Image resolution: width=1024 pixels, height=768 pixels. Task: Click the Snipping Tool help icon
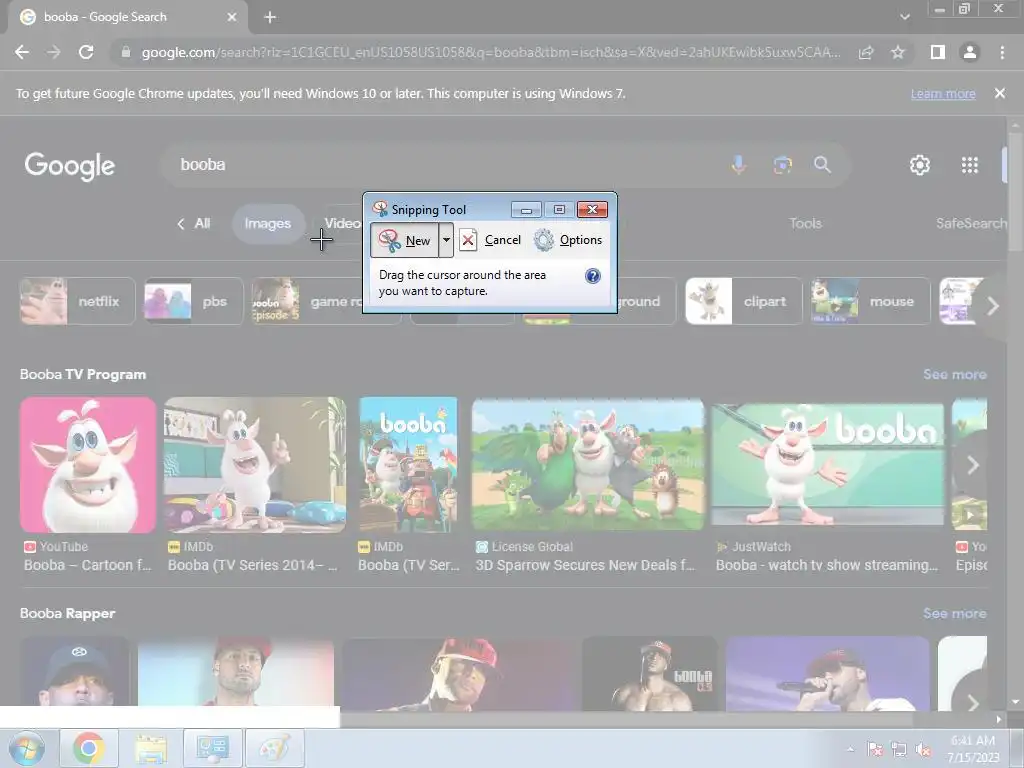click(592, 276)
